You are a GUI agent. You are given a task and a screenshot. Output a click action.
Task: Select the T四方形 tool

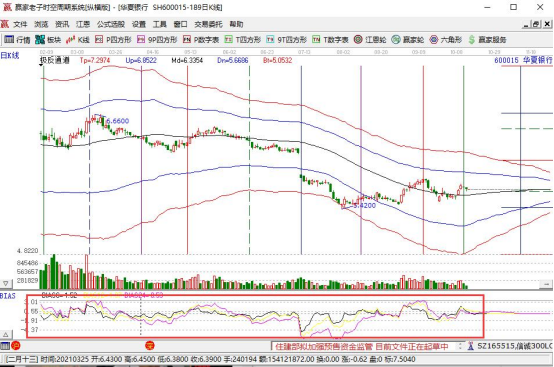pos(242,40)
